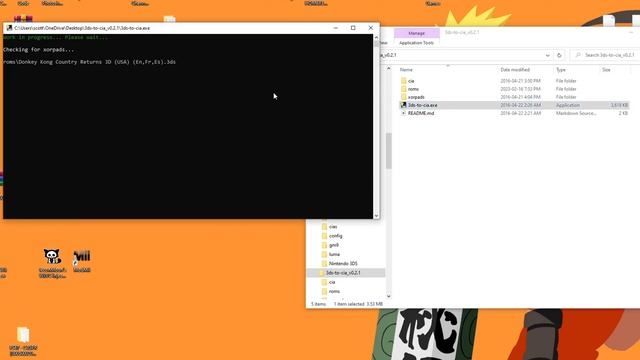This screenshot has width=640, height=360.
Task: Switch to the Manage ribbon tab
Action: [416, 33]
